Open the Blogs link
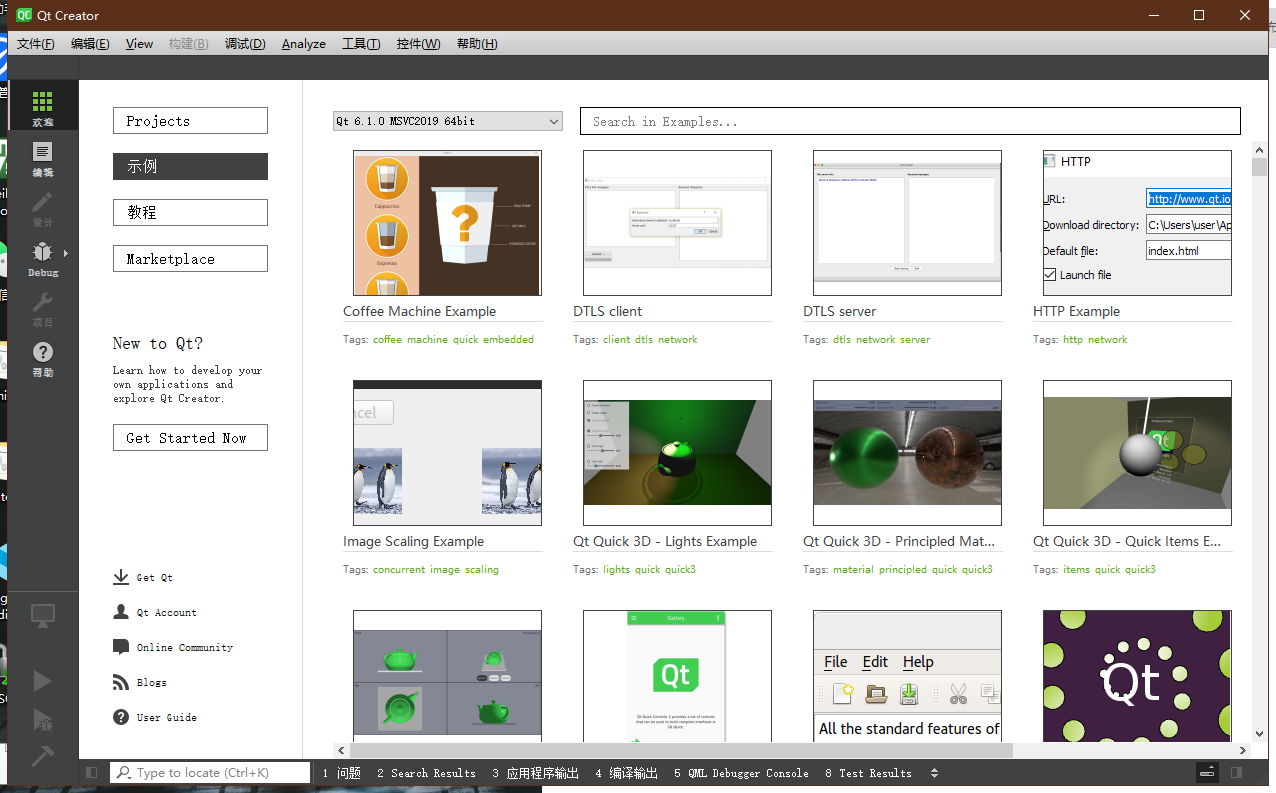 152,683
